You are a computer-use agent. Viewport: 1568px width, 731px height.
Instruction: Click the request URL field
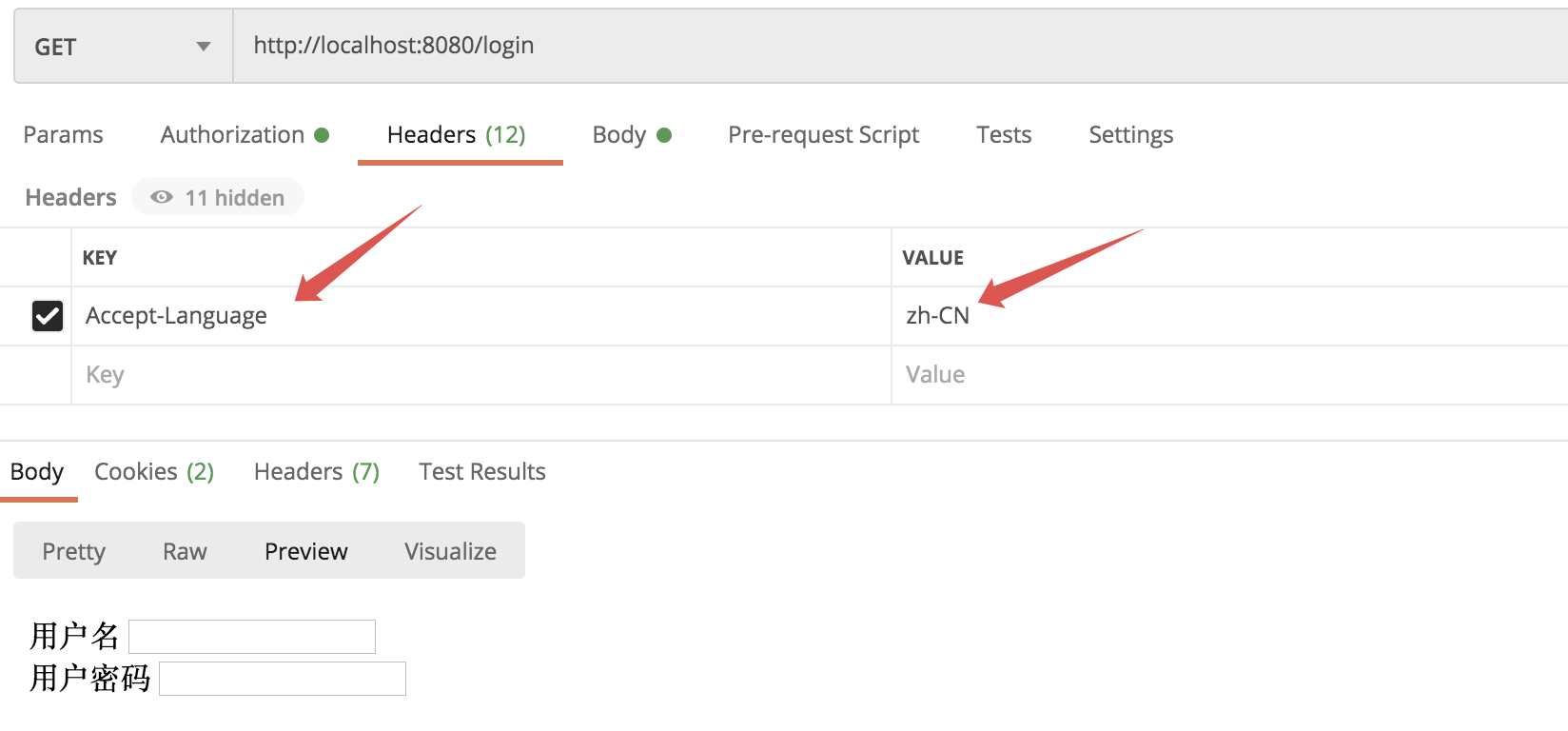coord(856,46)
